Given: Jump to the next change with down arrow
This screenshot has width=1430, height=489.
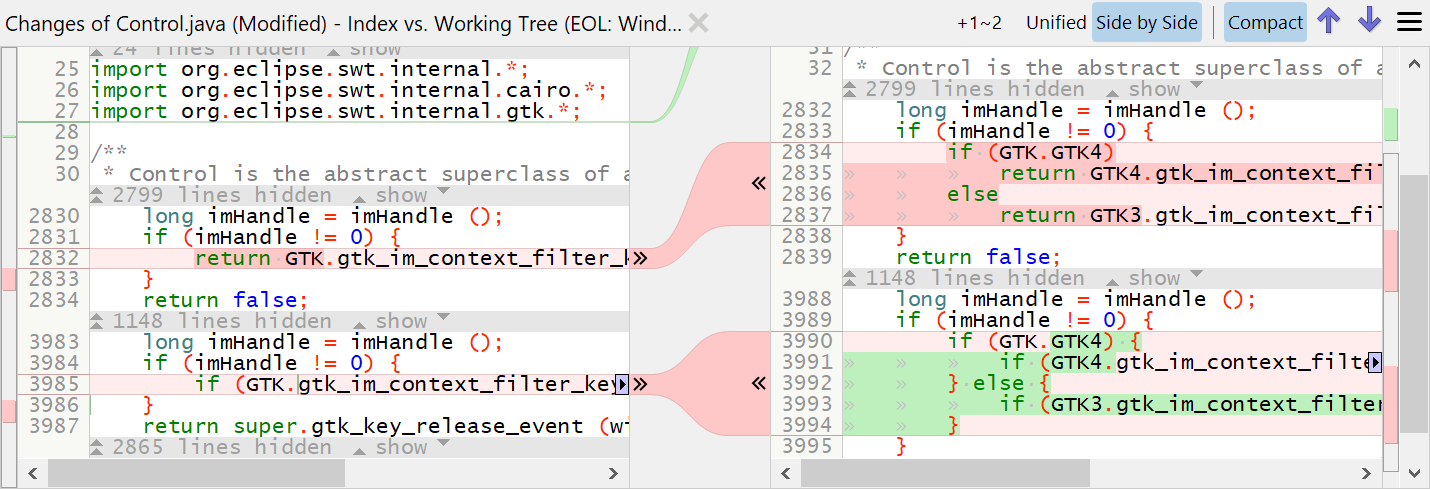Looking at the screenshot, I should coord(1369,22).
